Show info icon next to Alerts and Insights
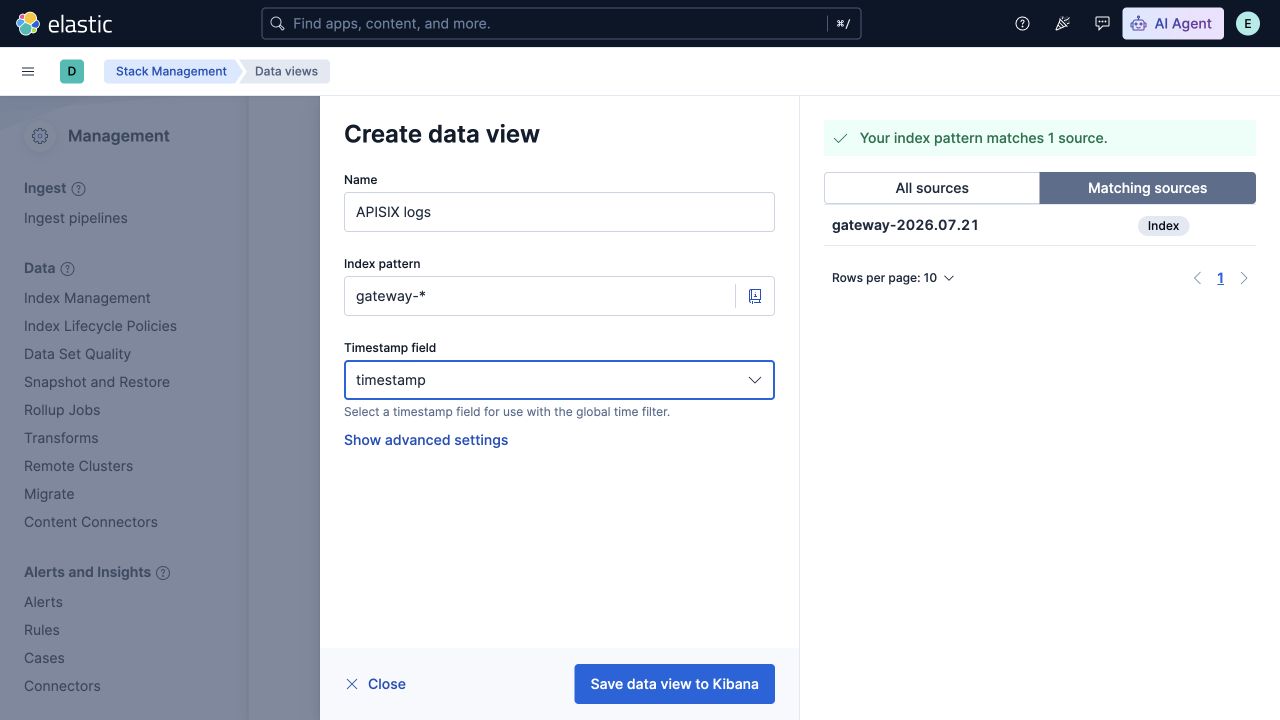Viewport: 1280px width, 720px height. click(163, 573)
